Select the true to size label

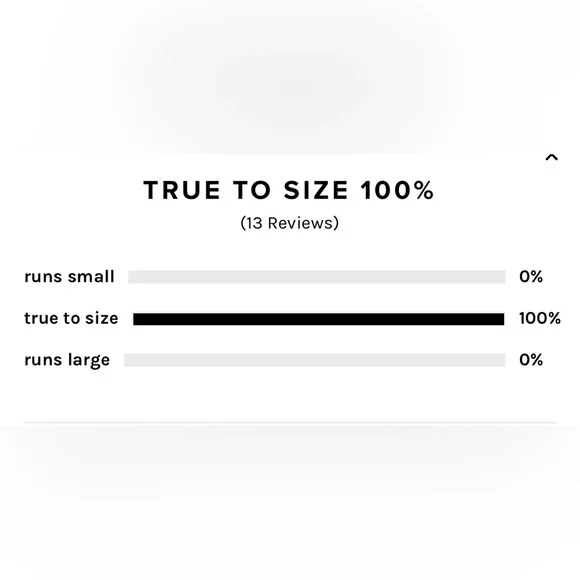pos(71,318)
